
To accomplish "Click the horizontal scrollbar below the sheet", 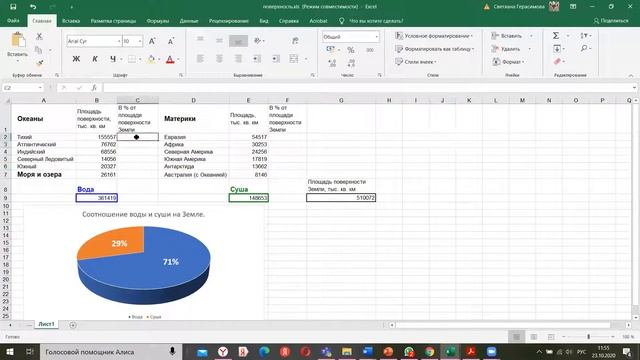I will tap(502, 325).
